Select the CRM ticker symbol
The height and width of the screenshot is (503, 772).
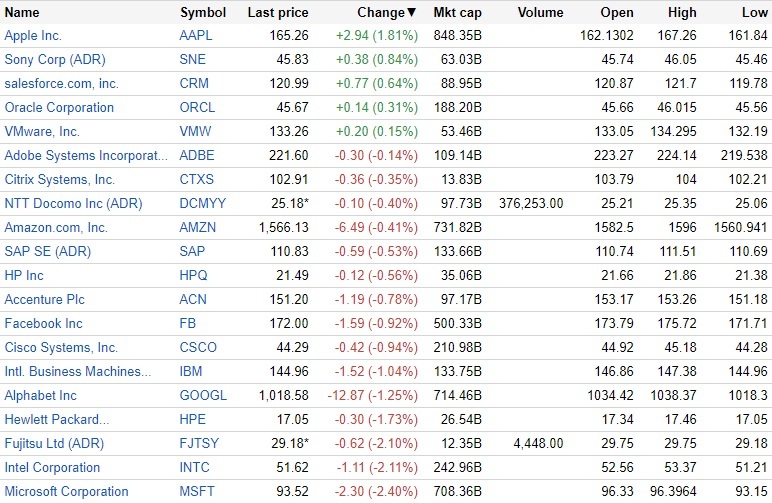194,83
